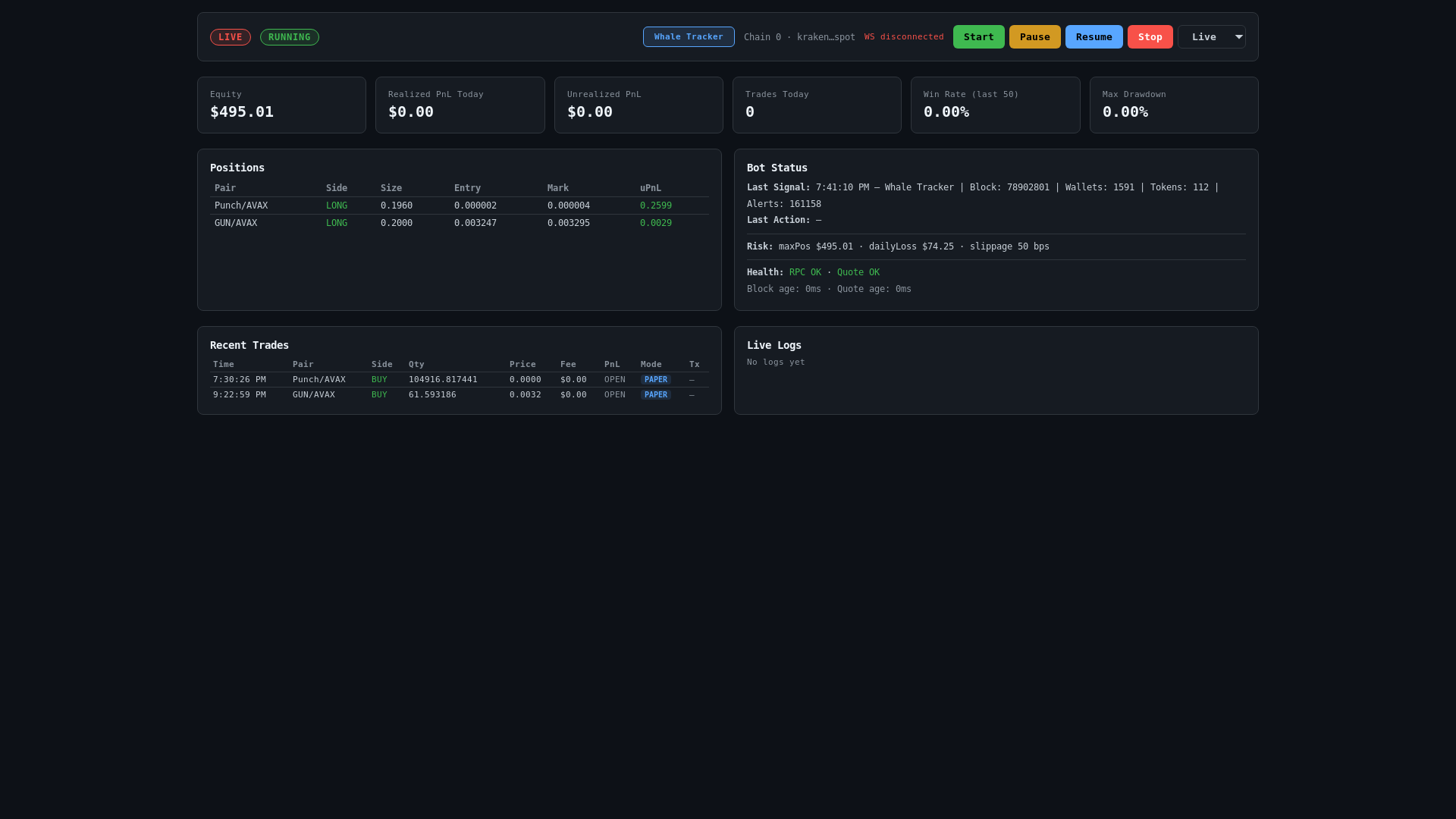This screenshot has width=1456, height=819.
Task: Click the Entry price 0.003247
Action: (475, 223)
